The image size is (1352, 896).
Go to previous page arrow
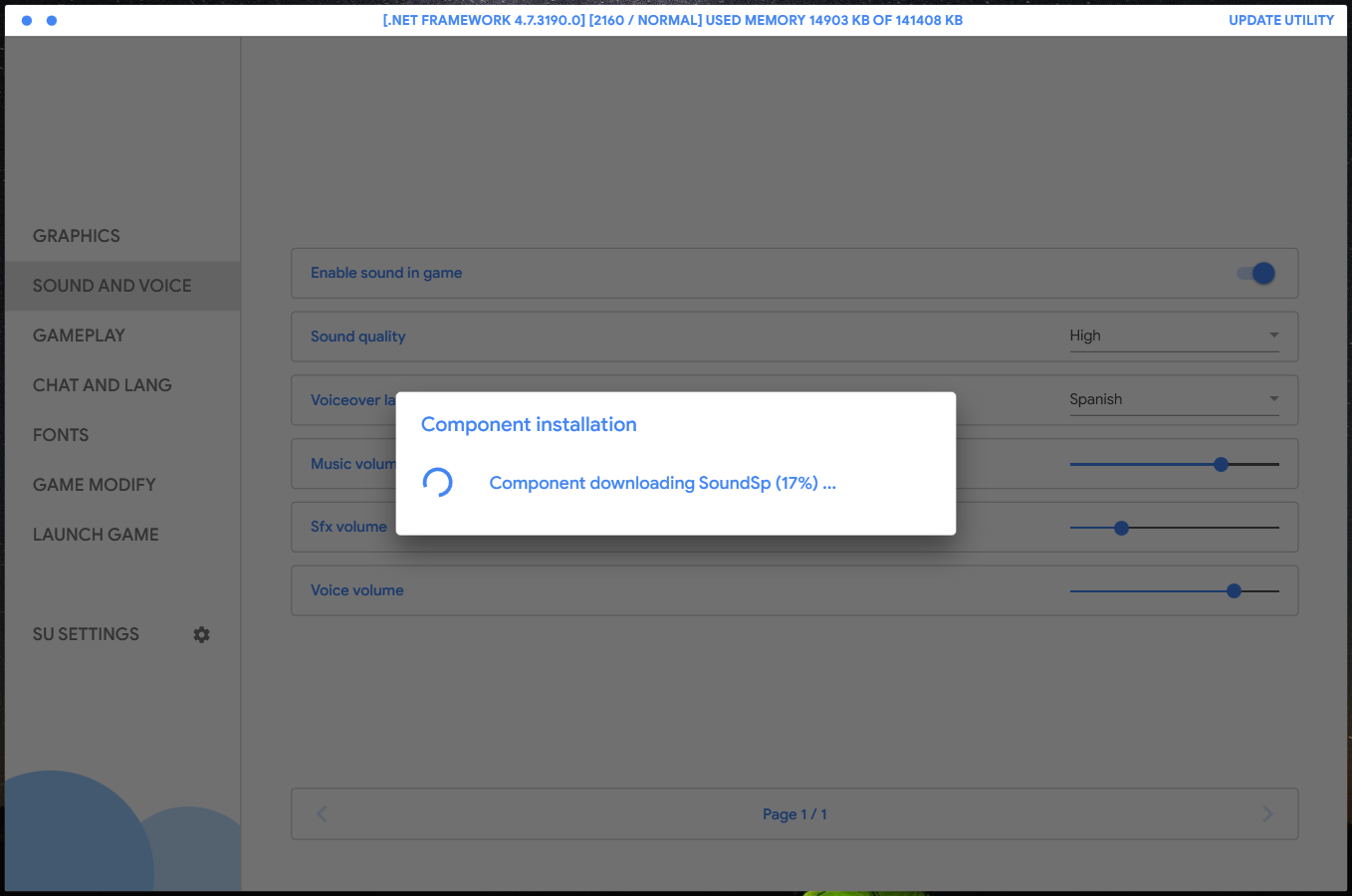coord(322,814)
